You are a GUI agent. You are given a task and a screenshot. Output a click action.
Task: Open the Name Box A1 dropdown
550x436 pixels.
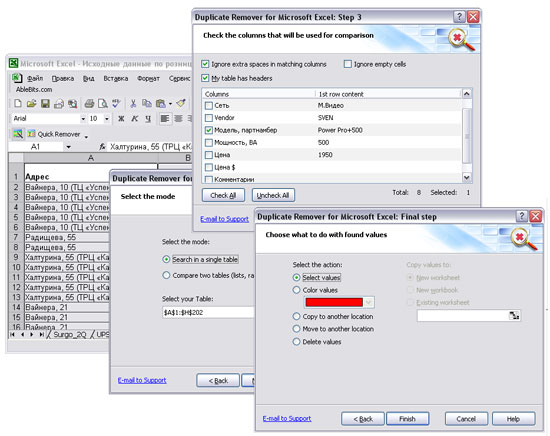click(68, 147)
